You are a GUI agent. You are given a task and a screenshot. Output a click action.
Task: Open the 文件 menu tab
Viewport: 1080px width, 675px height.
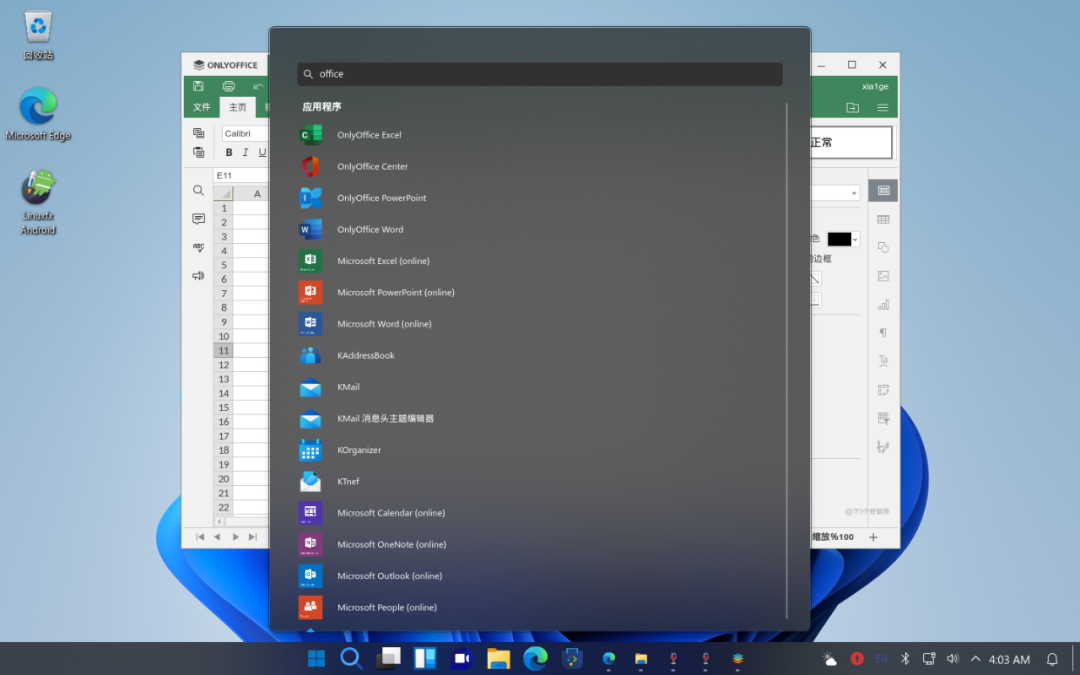pyautogui.click(x=203, y=107)
